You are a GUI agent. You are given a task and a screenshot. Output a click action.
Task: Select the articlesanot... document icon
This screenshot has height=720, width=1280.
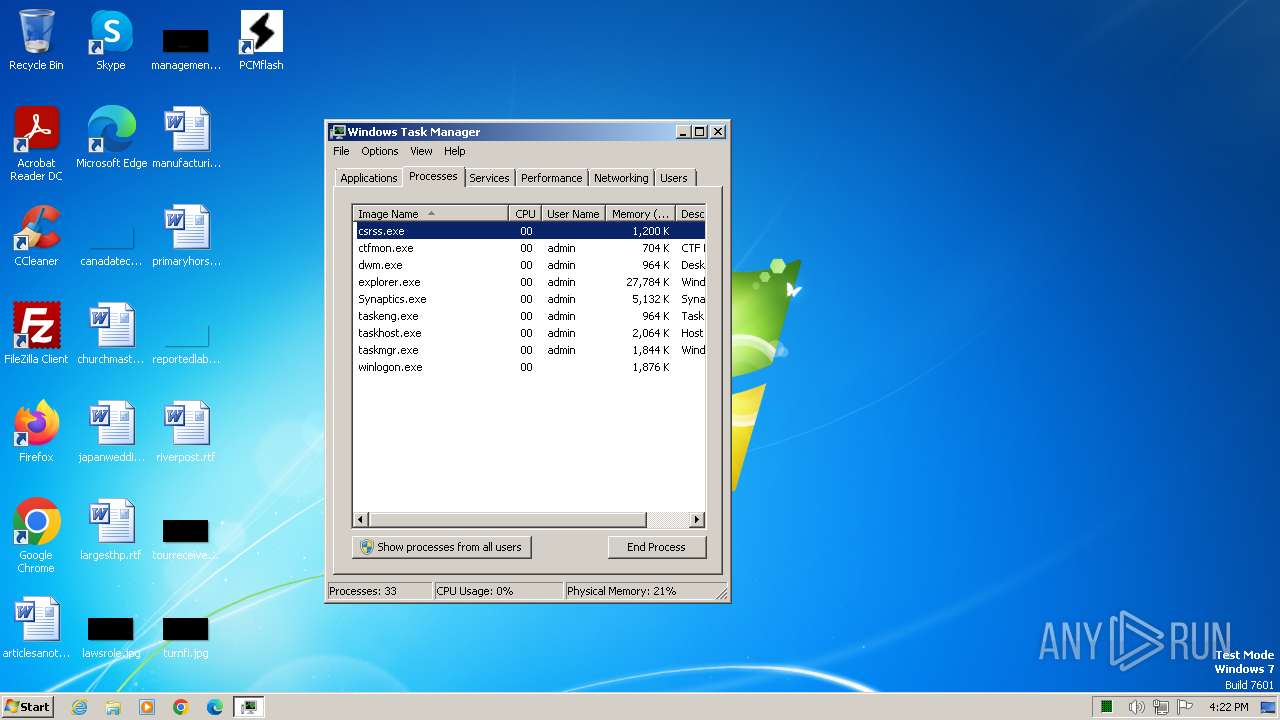point(36,627)
